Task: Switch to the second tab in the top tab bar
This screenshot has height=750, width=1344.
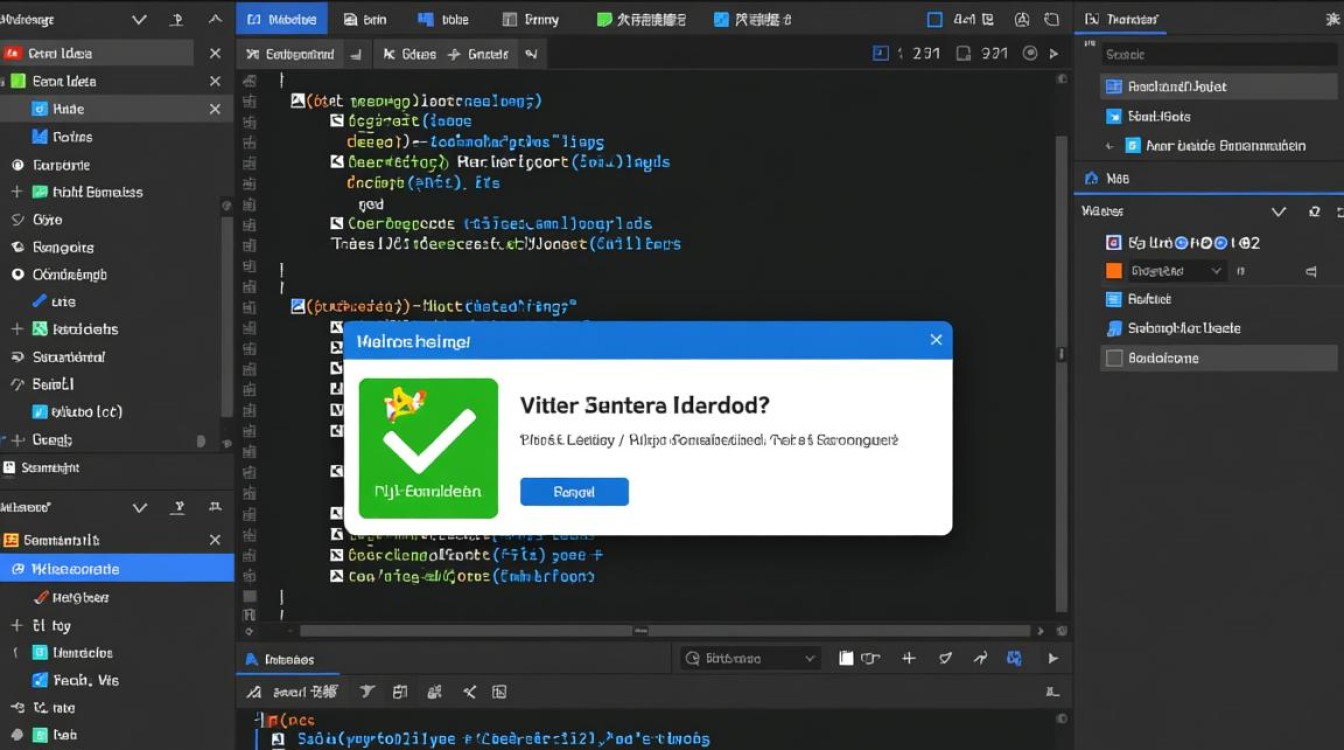Action: click(365, 19)
